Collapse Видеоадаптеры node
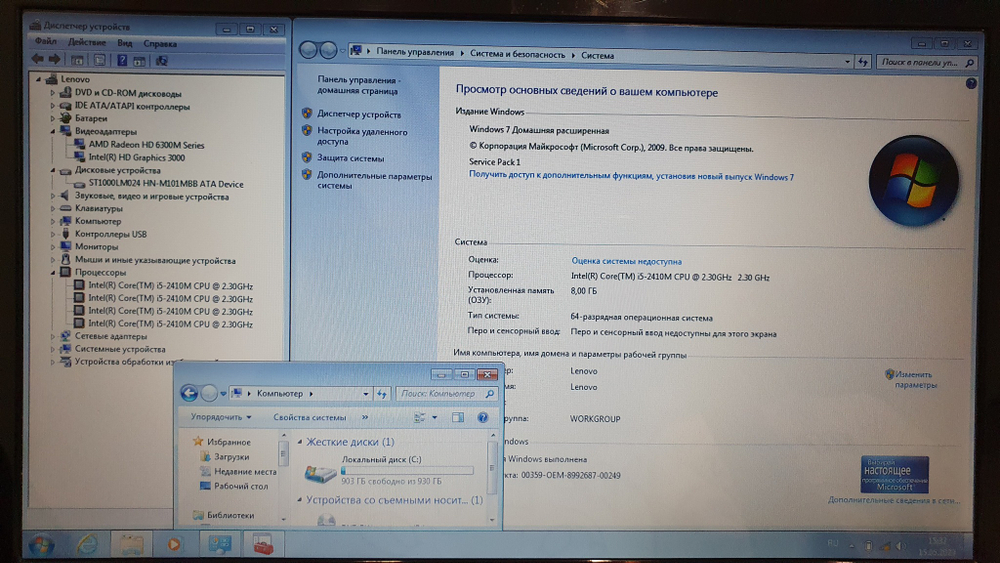Image resolution: width=1000 pixels, height=563 pixels. [53, 131]
